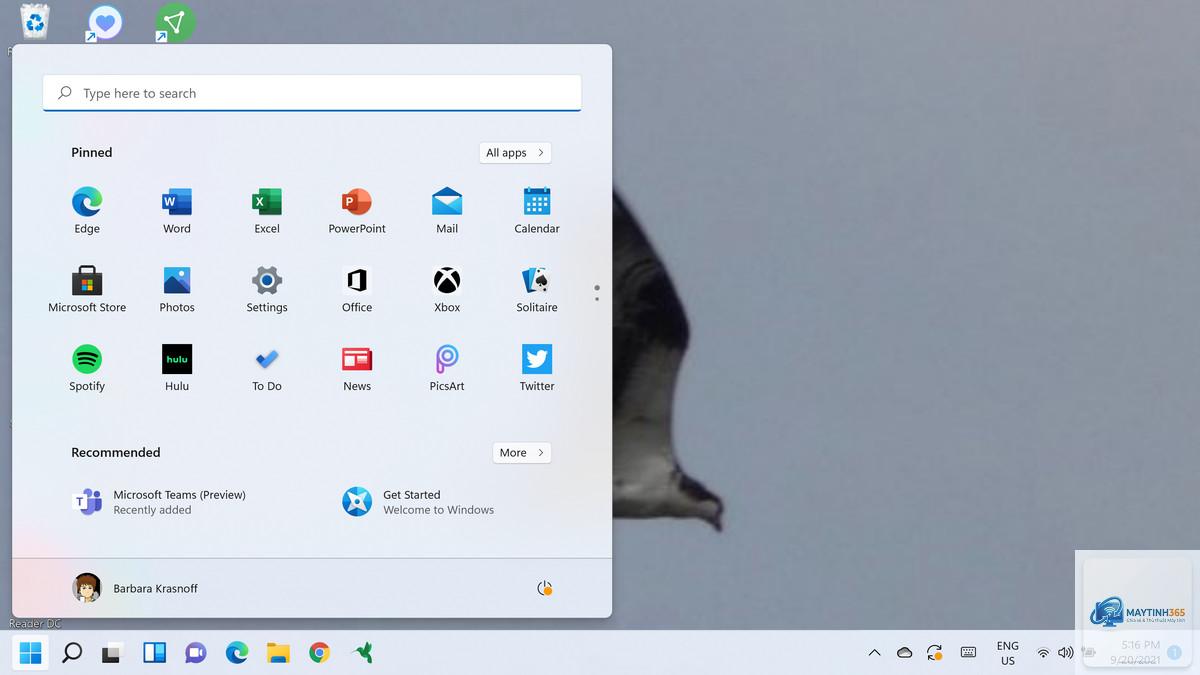Open Excel in the Start menu
This screenshot has height=675, width=1200.
[267, 211]
